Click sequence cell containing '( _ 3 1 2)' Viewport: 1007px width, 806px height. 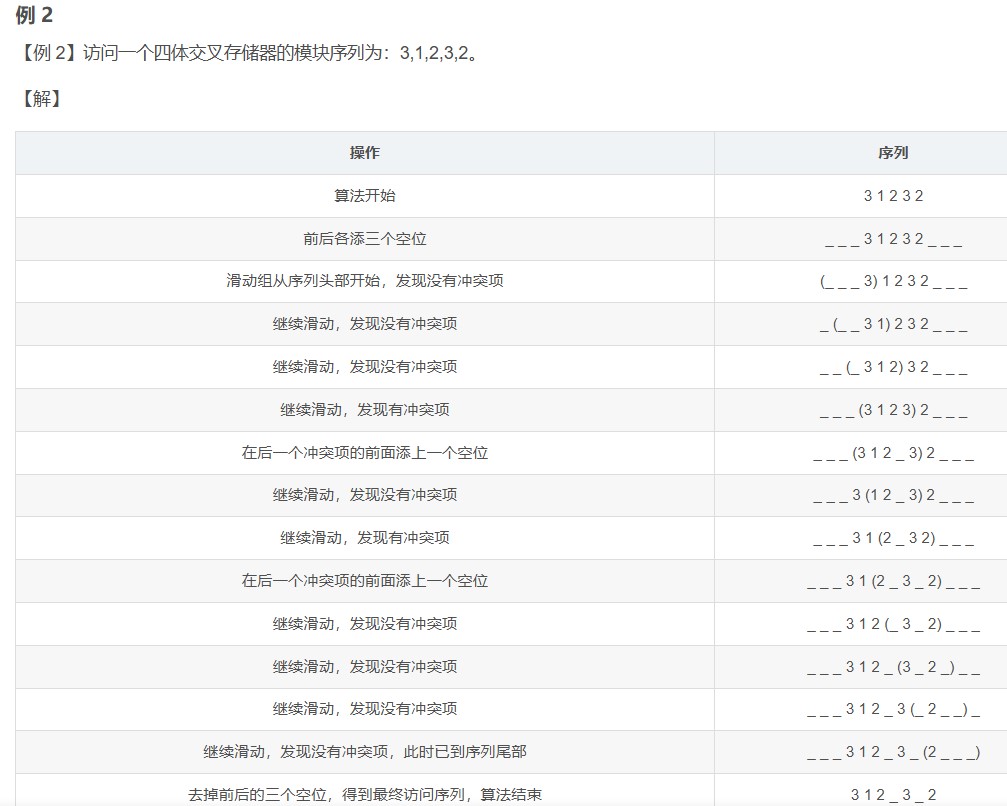(x=892, y=367)
